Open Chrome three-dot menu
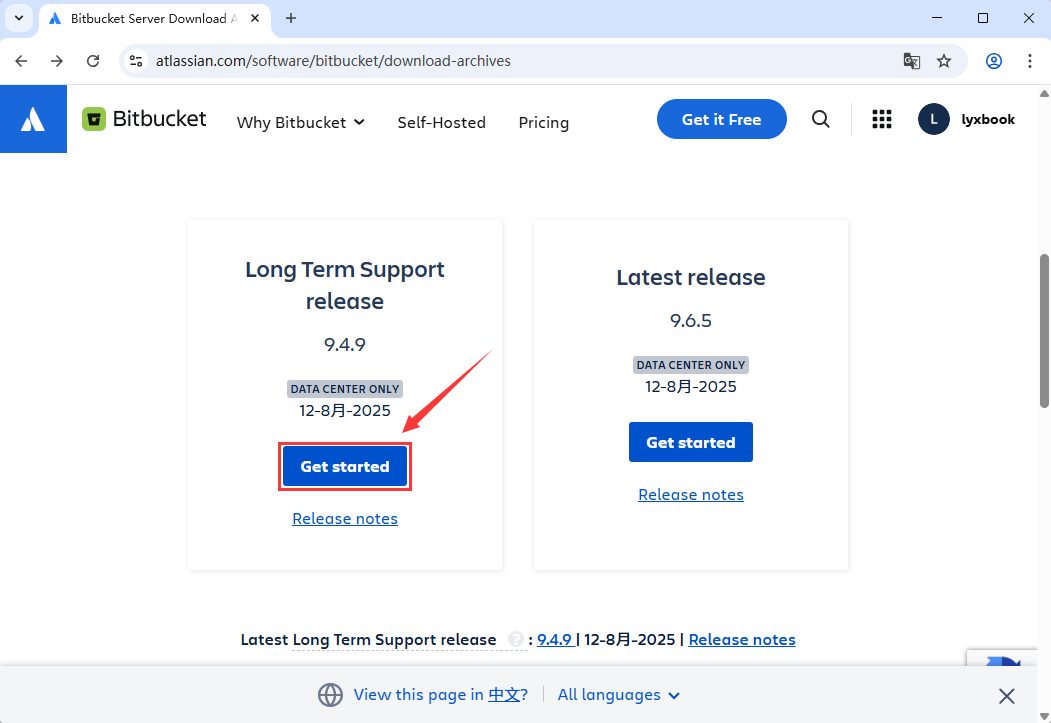 [1030, 61]
